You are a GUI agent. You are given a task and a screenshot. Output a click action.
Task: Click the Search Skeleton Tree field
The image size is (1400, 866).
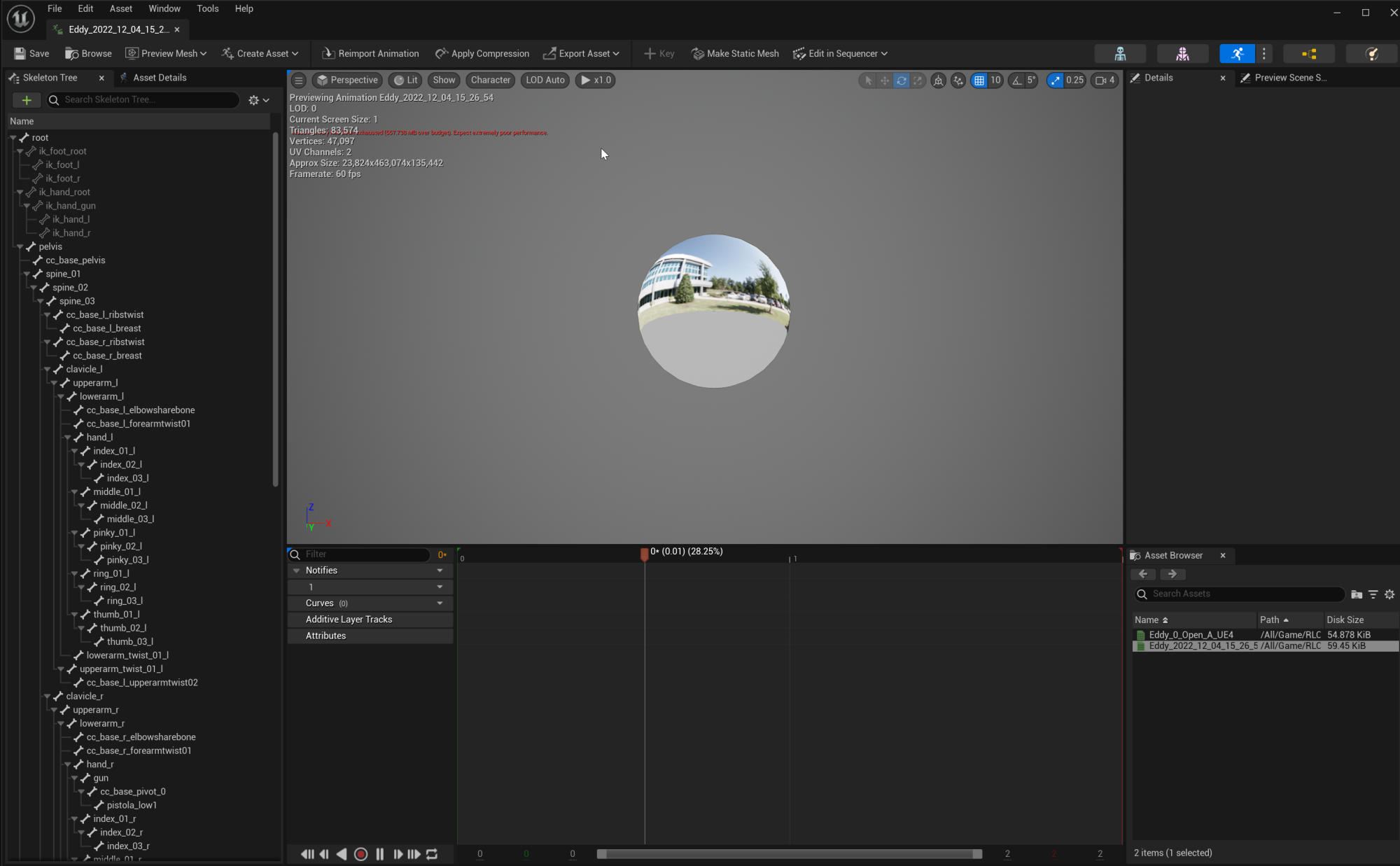(143, 100)
